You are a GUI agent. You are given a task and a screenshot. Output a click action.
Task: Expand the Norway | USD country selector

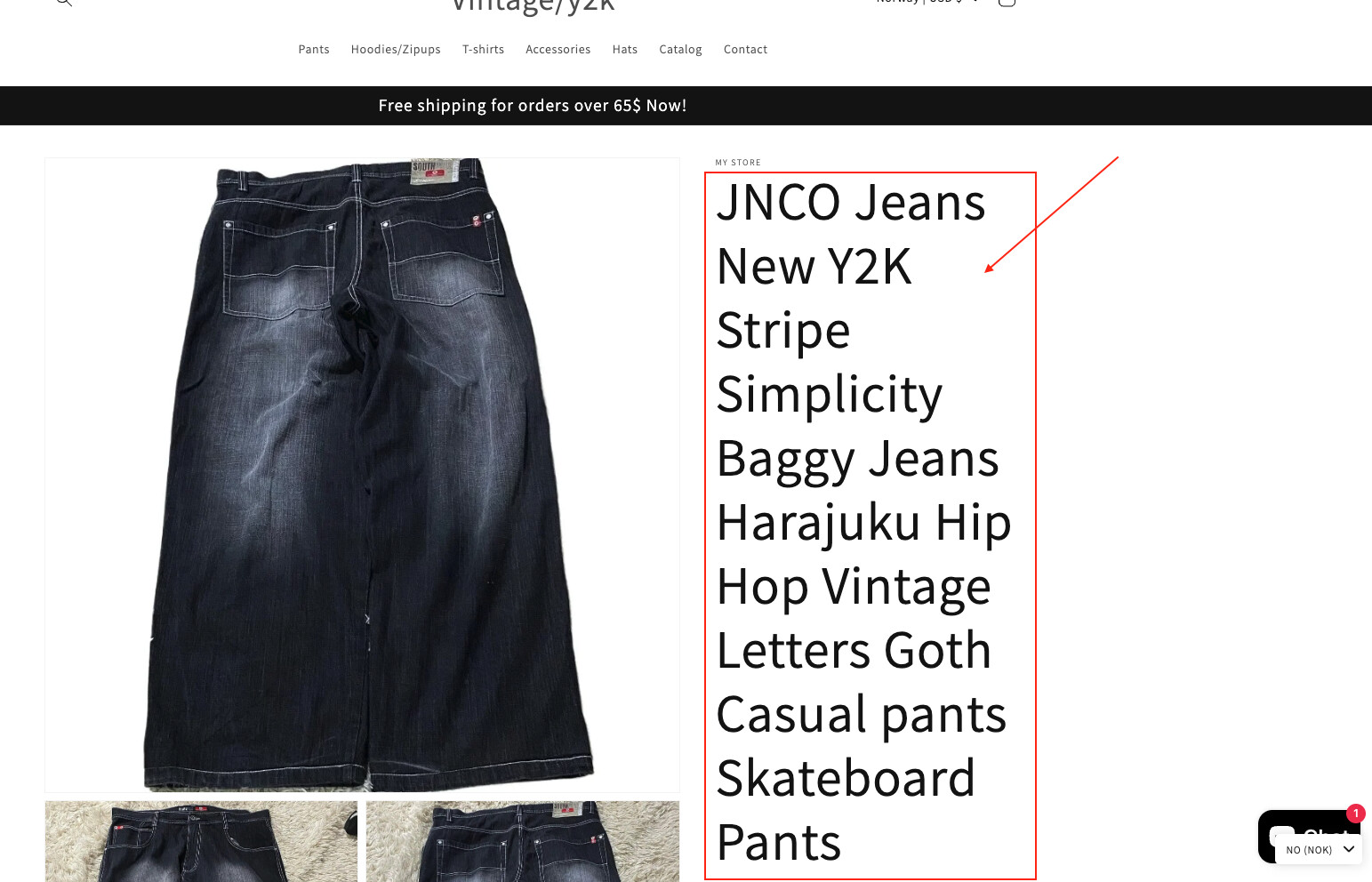click(x=927, y=3)
